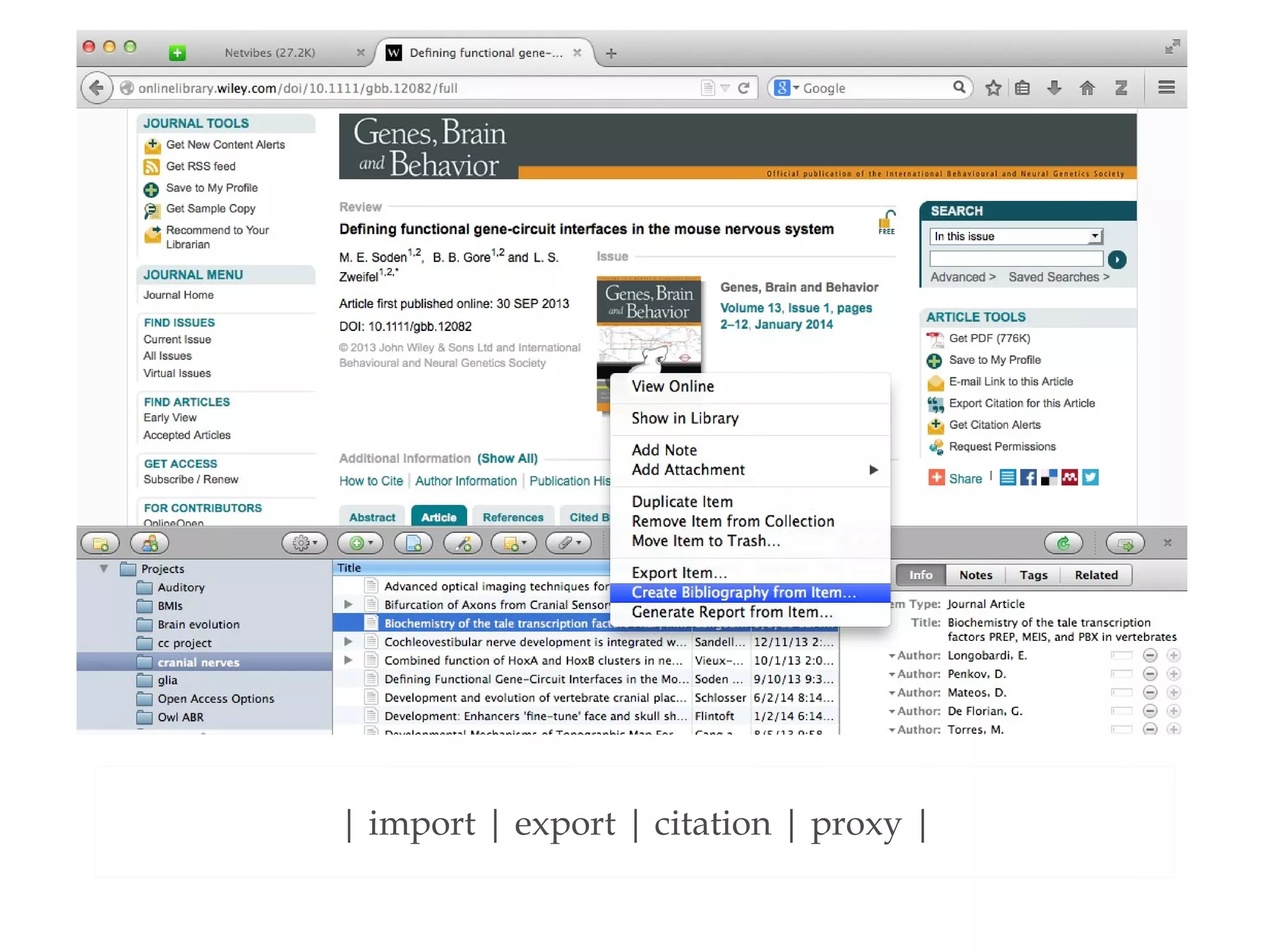
Task: Bookmark this page with the star icon
Action: click(x=993, y=88)
